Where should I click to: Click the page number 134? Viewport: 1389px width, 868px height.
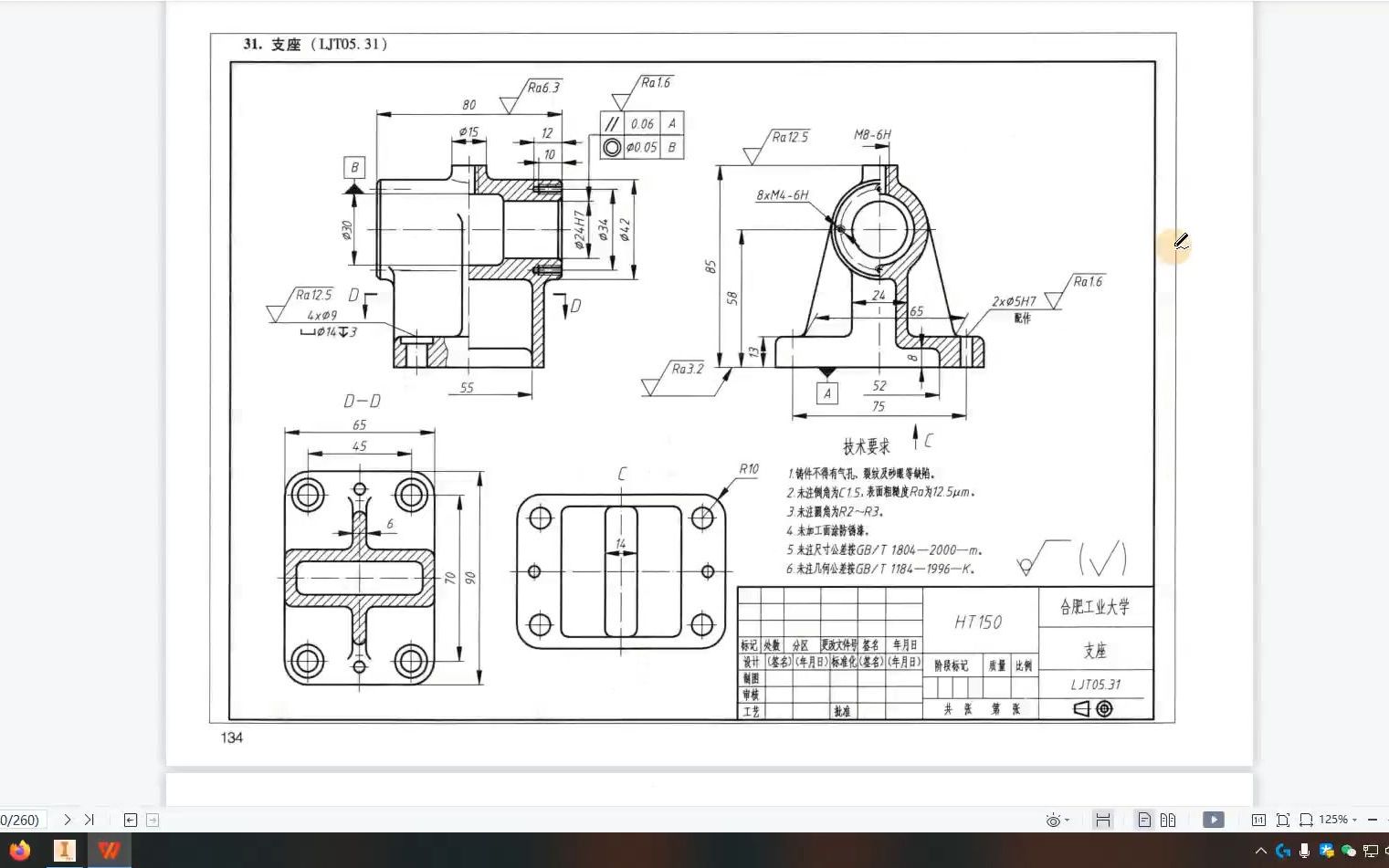coord(232,737)
